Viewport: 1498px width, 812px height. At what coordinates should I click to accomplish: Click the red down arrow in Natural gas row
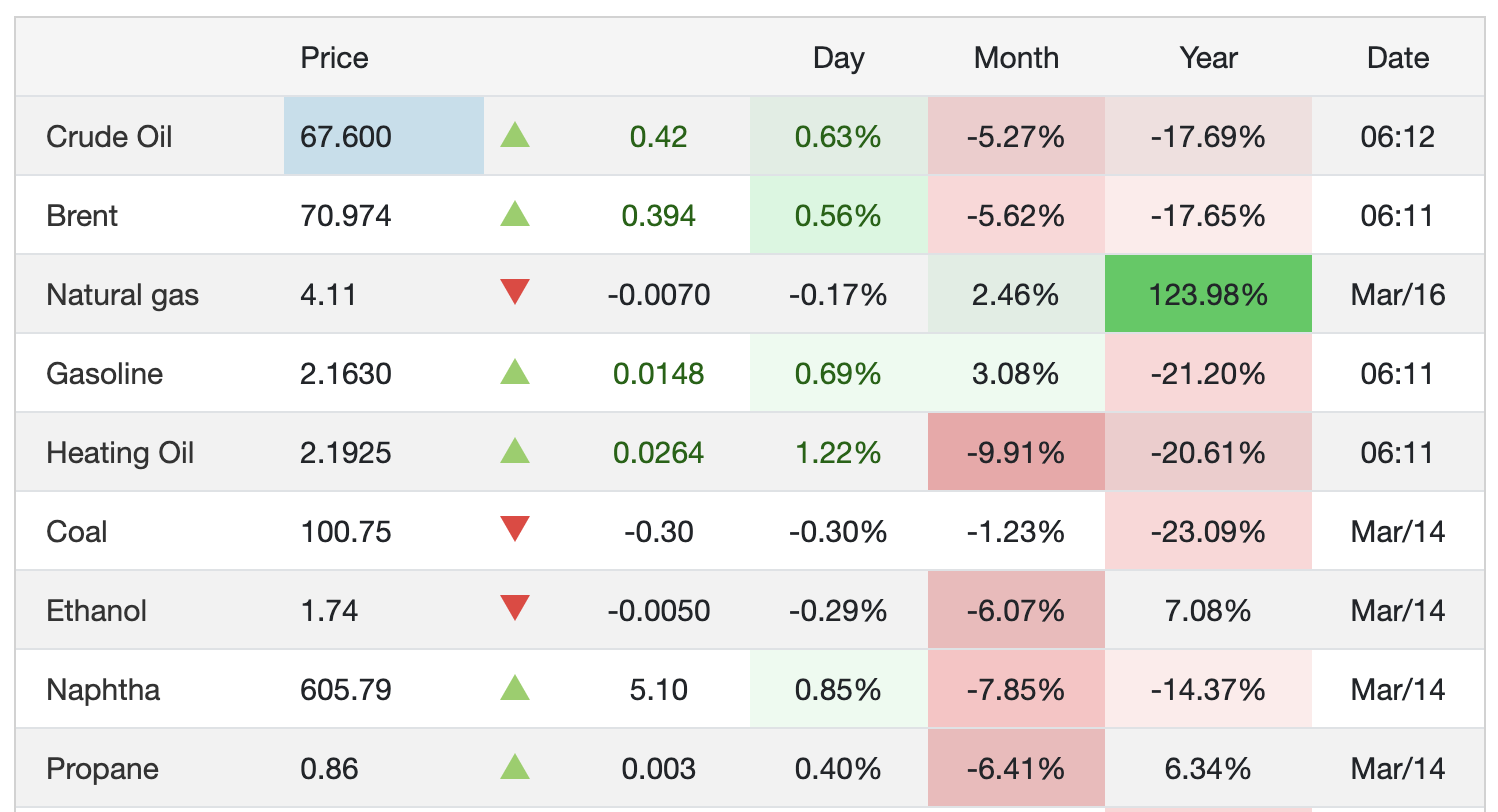[515, 292]
